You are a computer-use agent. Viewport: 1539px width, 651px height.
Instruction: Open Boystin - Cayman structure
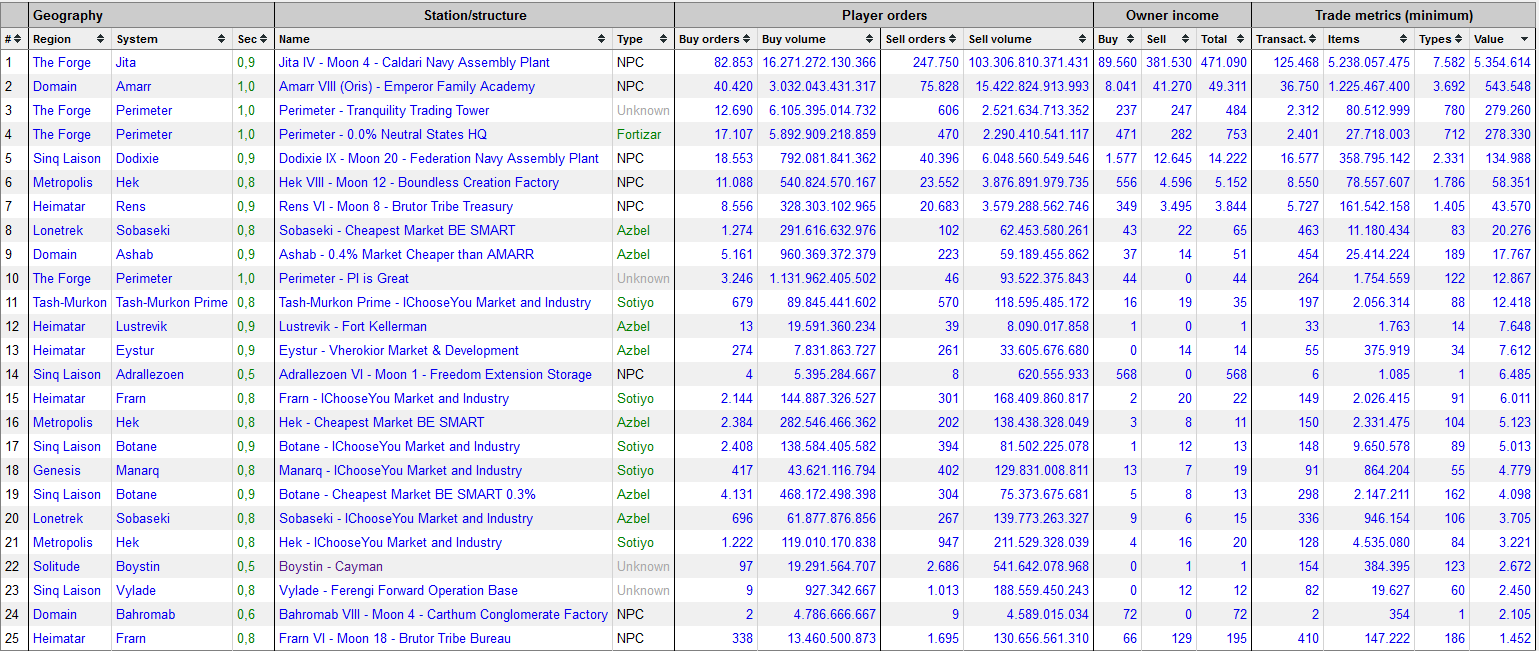[331, 566]
